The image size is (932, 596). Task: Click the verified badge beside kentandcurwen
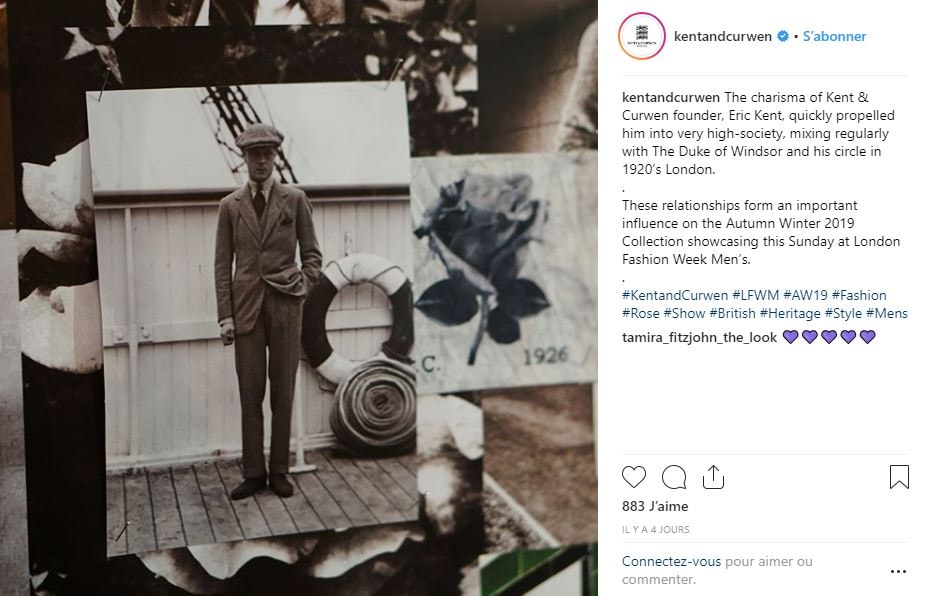[783, 36]
